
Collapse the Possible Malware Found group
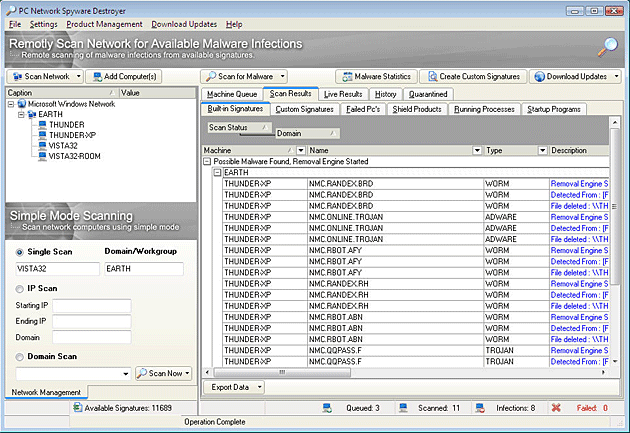[x=207, y=161]
